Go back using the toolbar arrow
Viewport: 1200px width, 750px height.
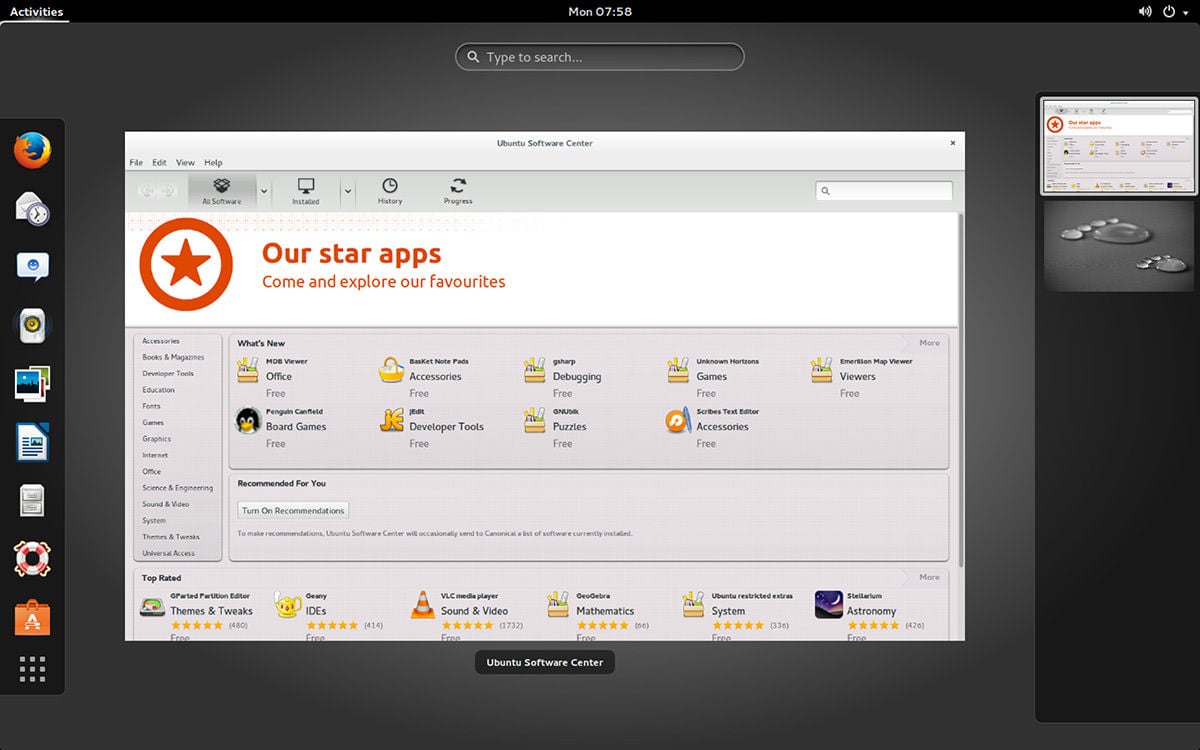(146, 191)
